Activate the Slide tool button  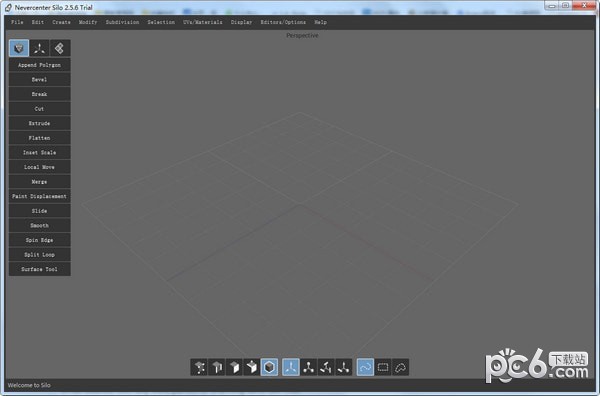click(x=39, y=211)
